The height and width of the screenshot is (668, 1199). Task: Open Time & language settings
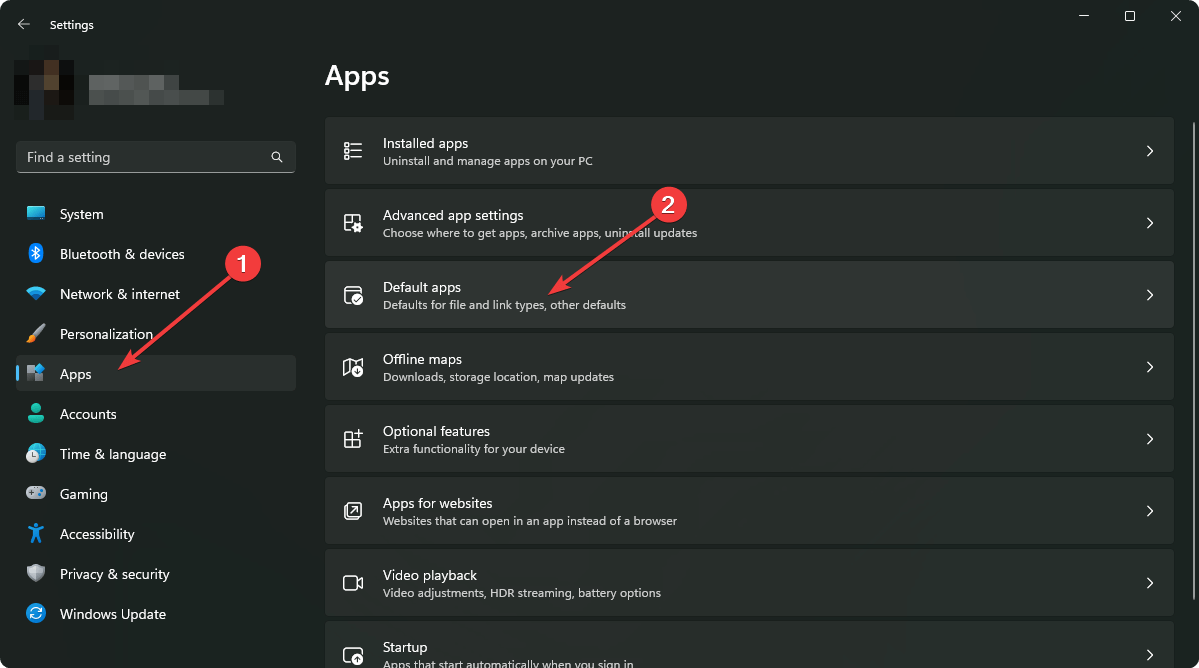pos(156,454)
